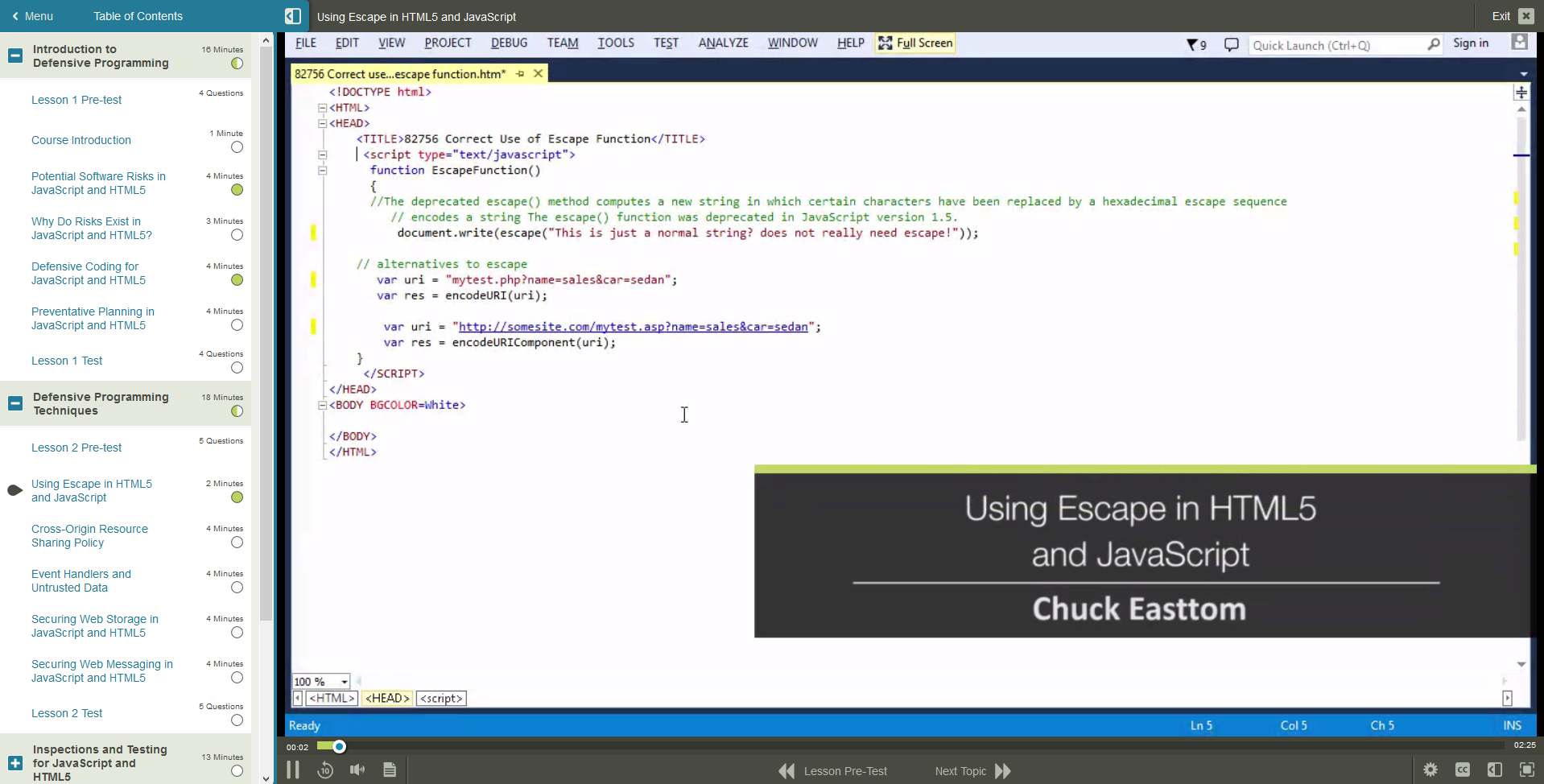Collapse the Introduction to Defensive Programming section
Viewport: 1544px width, 784px height.
pos(14,56)
